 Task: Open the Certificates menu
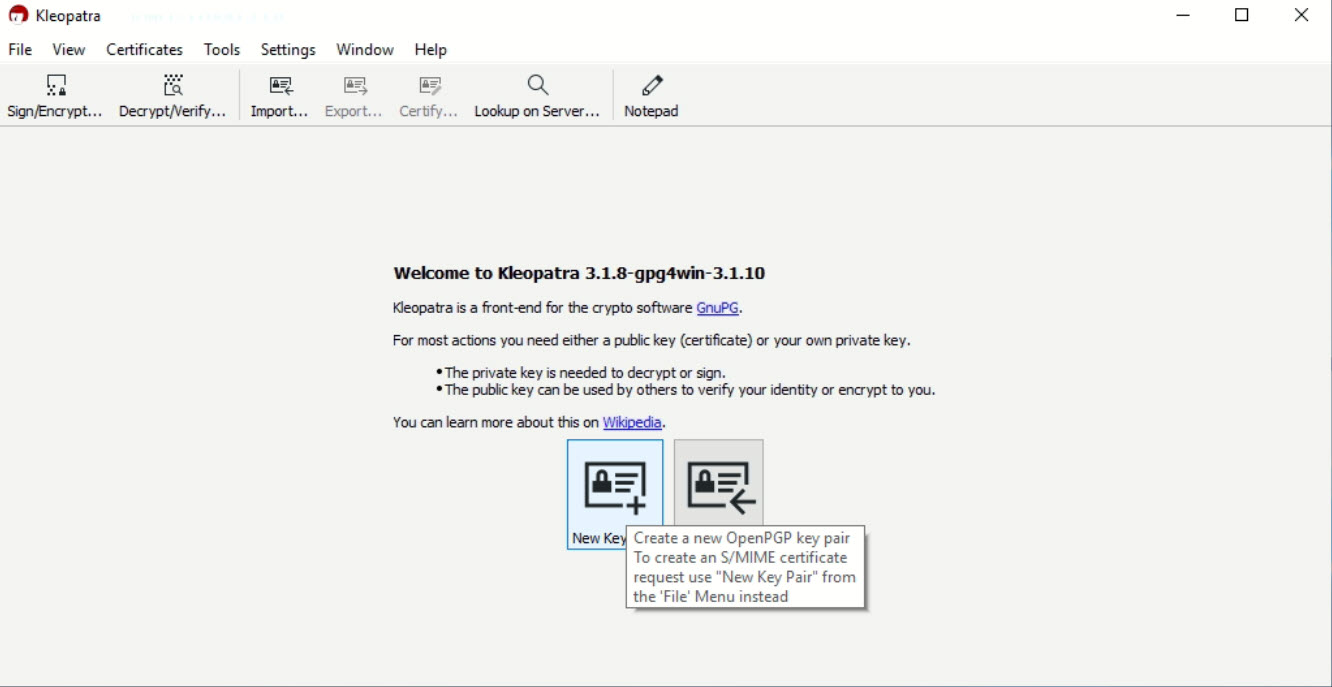click(x=144, y=49)
